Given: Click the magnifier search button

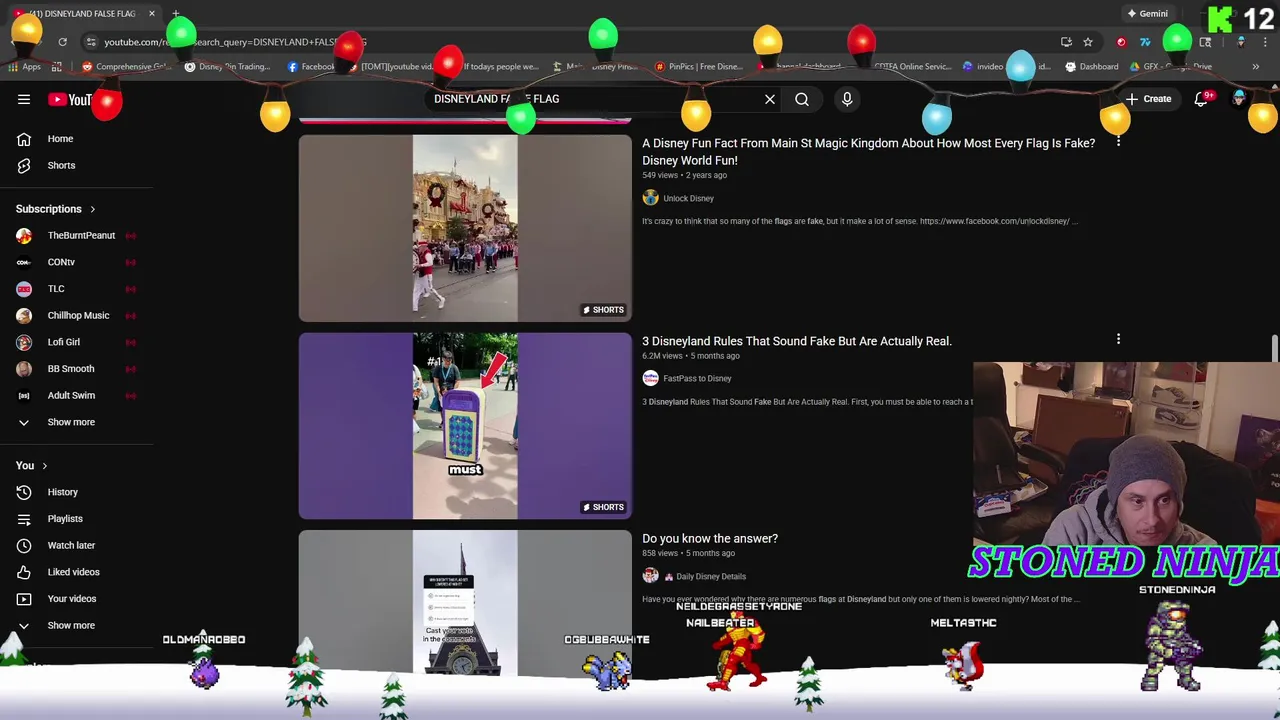Looking at the screenshot, I should (802, 99).
